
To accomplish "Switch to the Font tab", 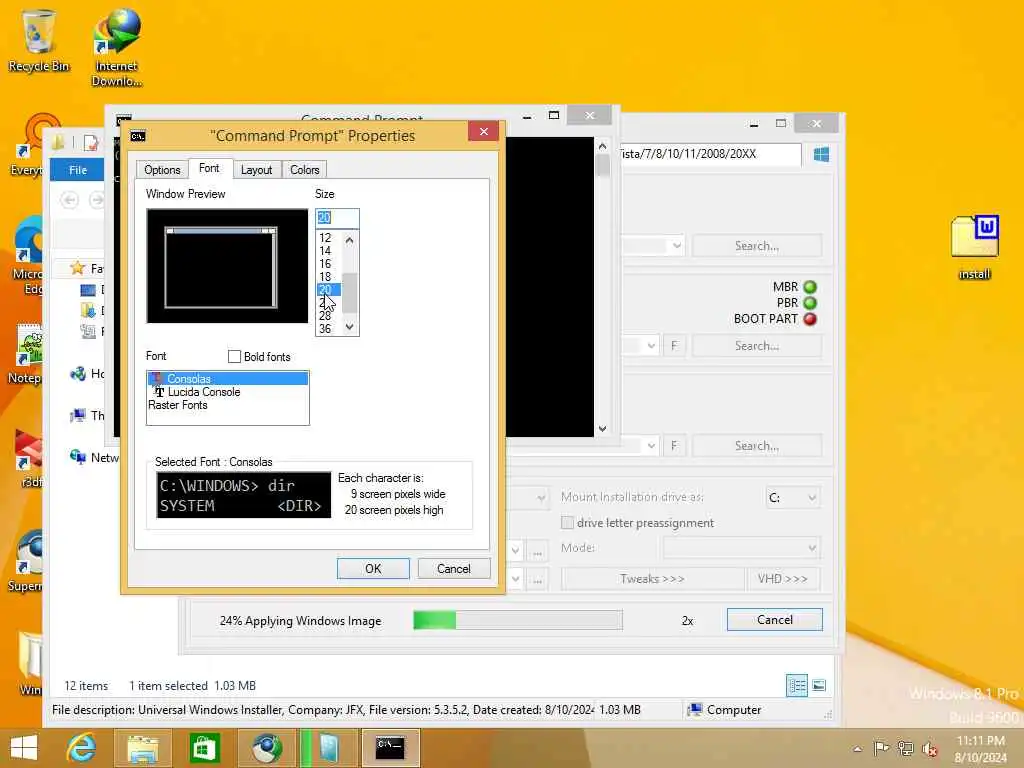I will point(209,168).
